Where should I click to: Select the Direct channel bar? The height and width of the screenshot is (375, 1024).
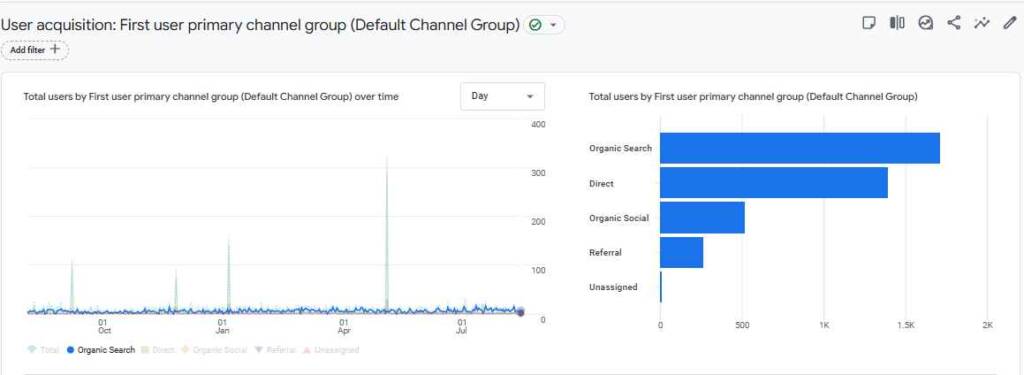(774, 183)
